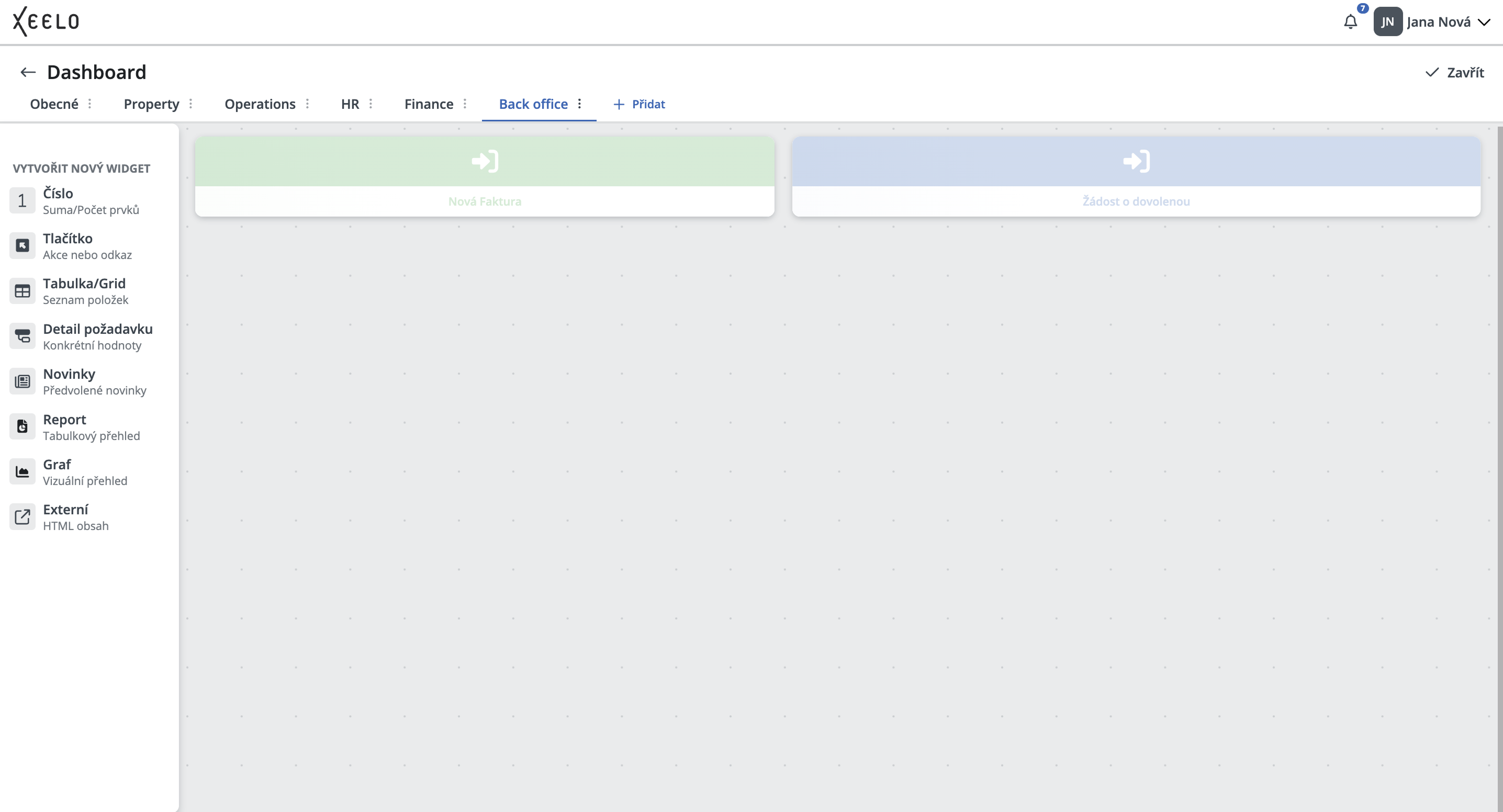
Task: Click the Xeelo logo
Action: (x=46, y=21)
